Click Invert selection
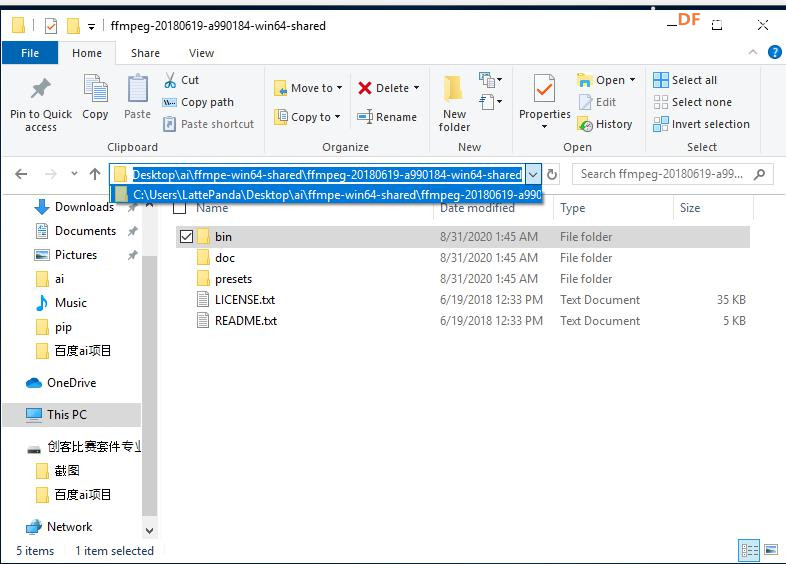786x564 pixels. [702, 124]
